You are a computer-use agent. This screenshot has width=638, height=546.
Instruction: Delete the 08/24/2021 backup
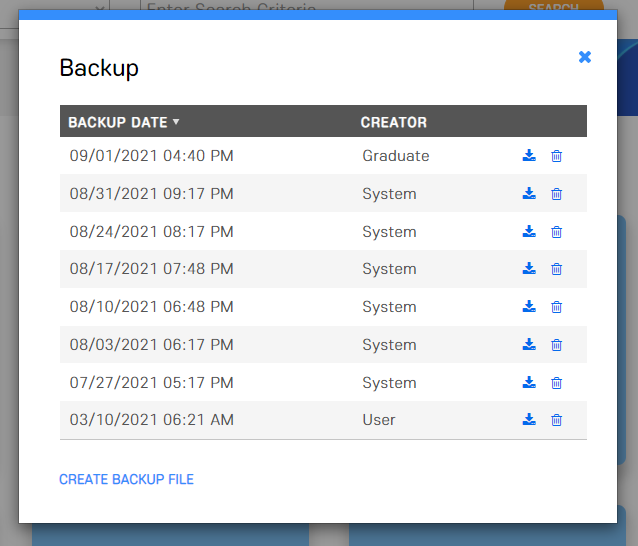(557, 232)
